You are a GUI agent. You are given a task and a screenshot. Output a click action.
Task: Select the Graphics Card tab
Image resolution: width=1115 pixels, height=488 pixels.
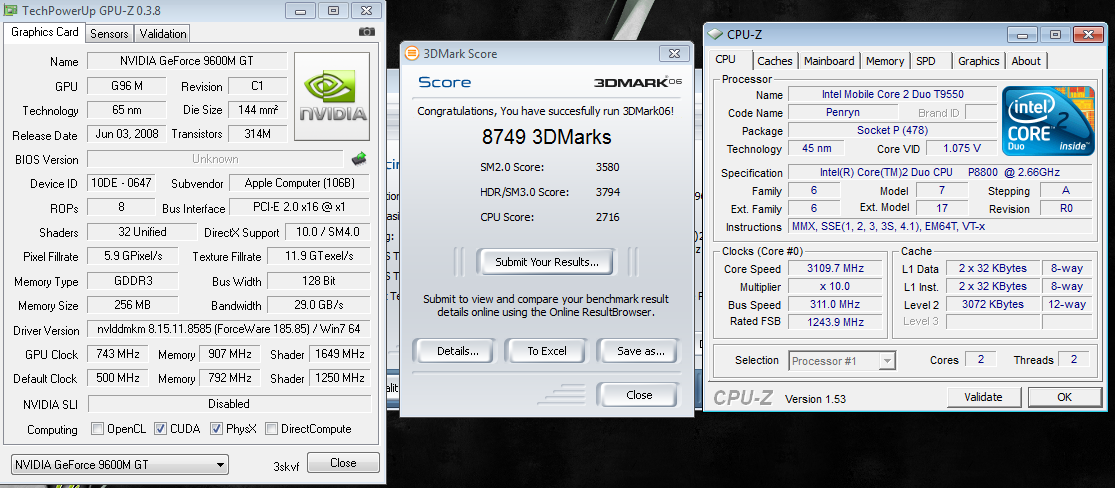[45, 32]
